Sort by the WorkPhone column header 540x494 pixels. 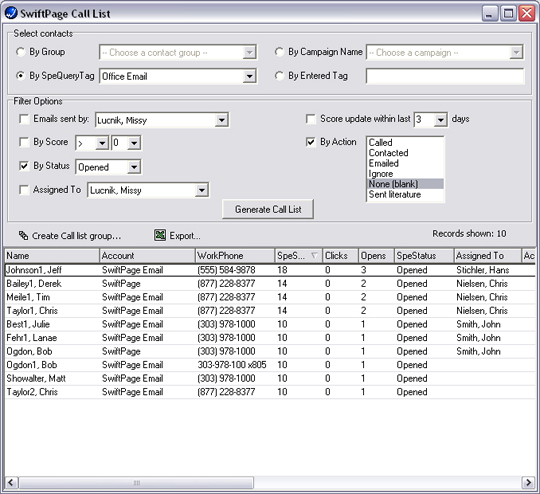(x=235, y=256)
